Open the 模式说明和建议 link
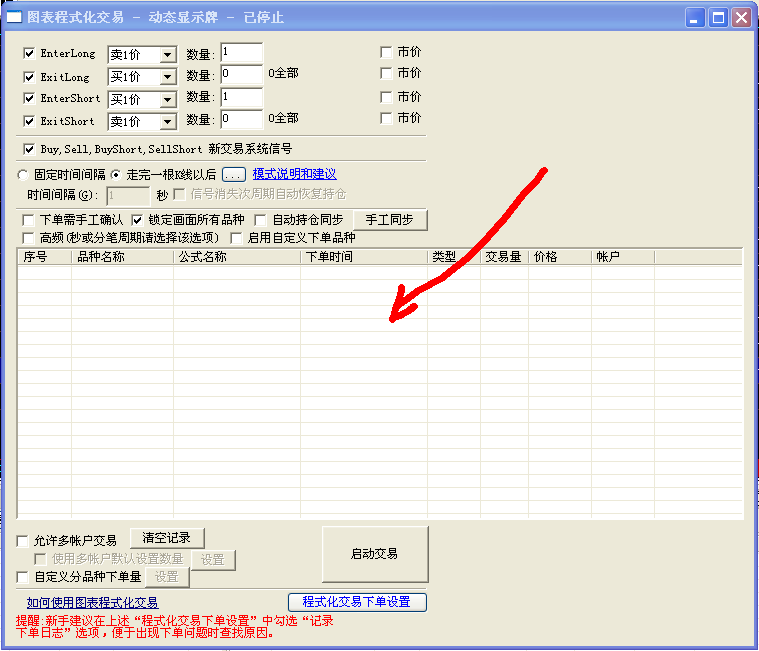Viewport: 759px width, 651px height. [294, 174]
